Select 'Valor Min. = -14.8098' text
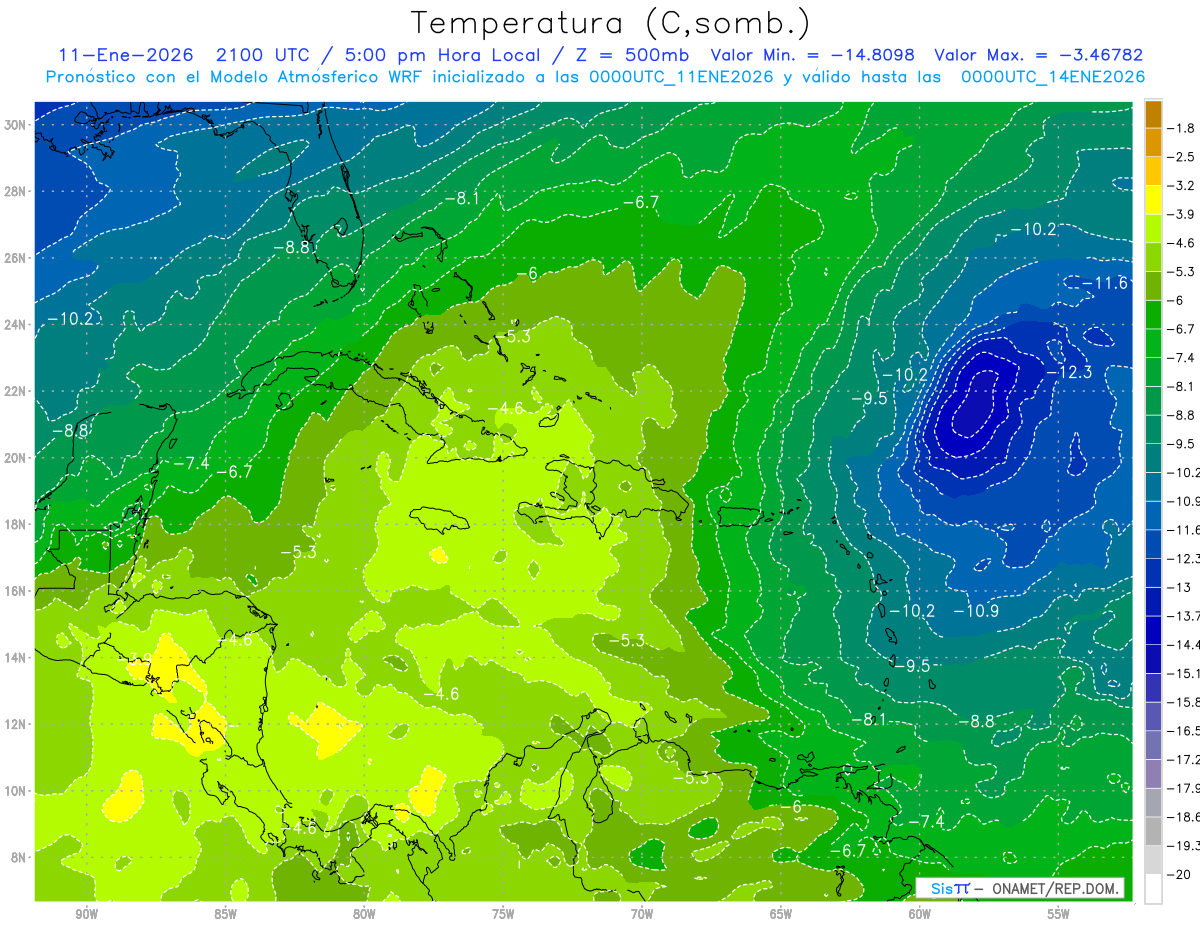Viewport: 1200px width, 927px height. click(x=812, y=55)
